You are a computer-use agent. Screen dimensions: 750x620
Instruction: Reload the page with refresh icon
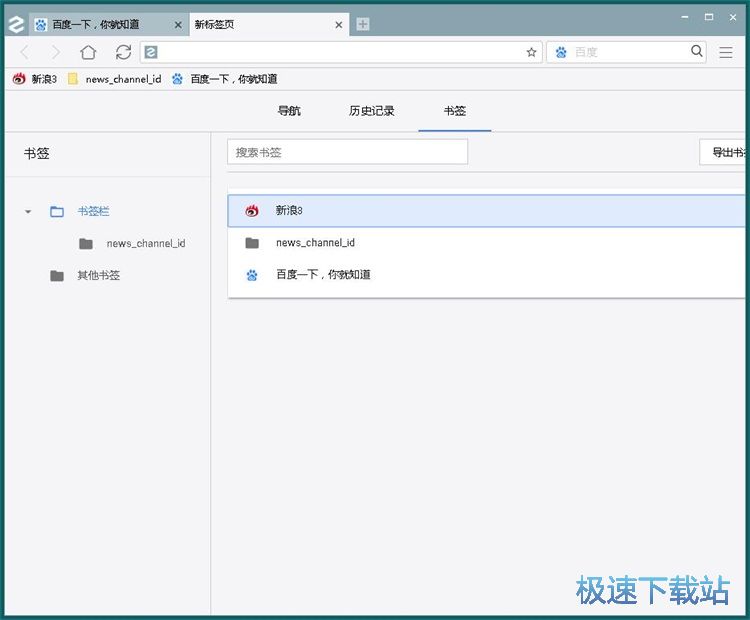pos(123,52)
